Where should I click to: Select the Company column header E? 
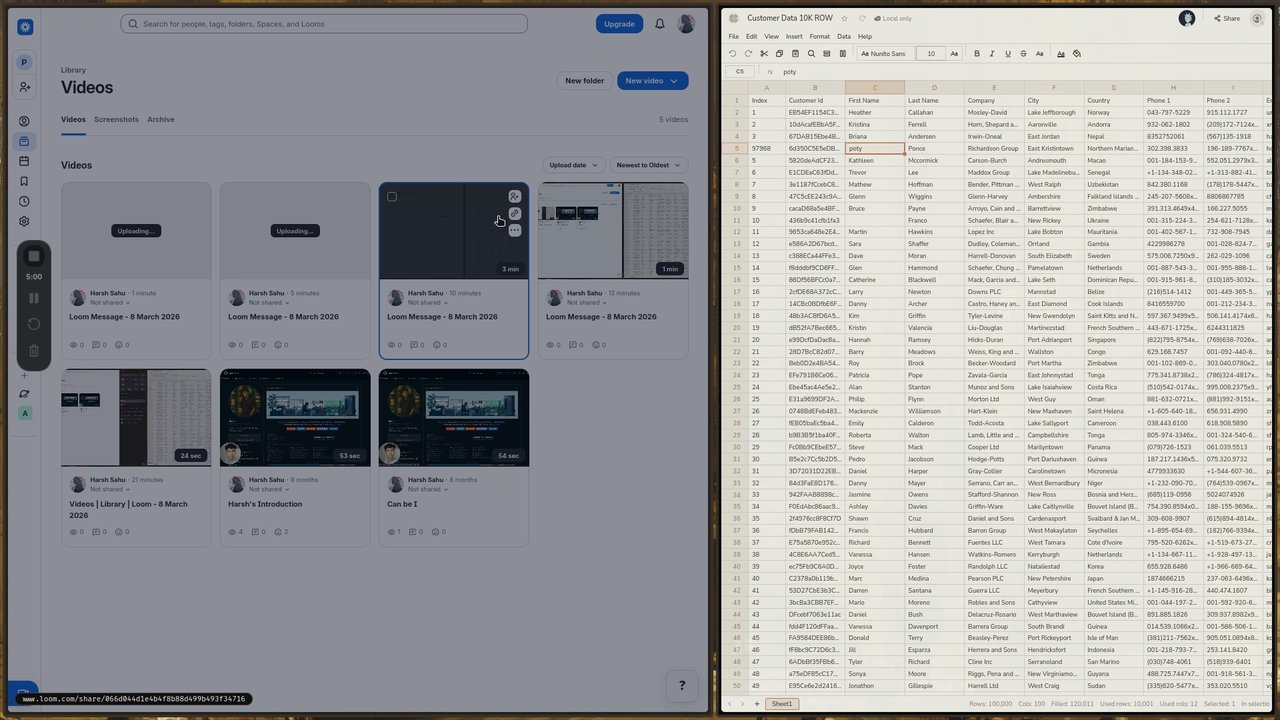click(x=994, y=88)
